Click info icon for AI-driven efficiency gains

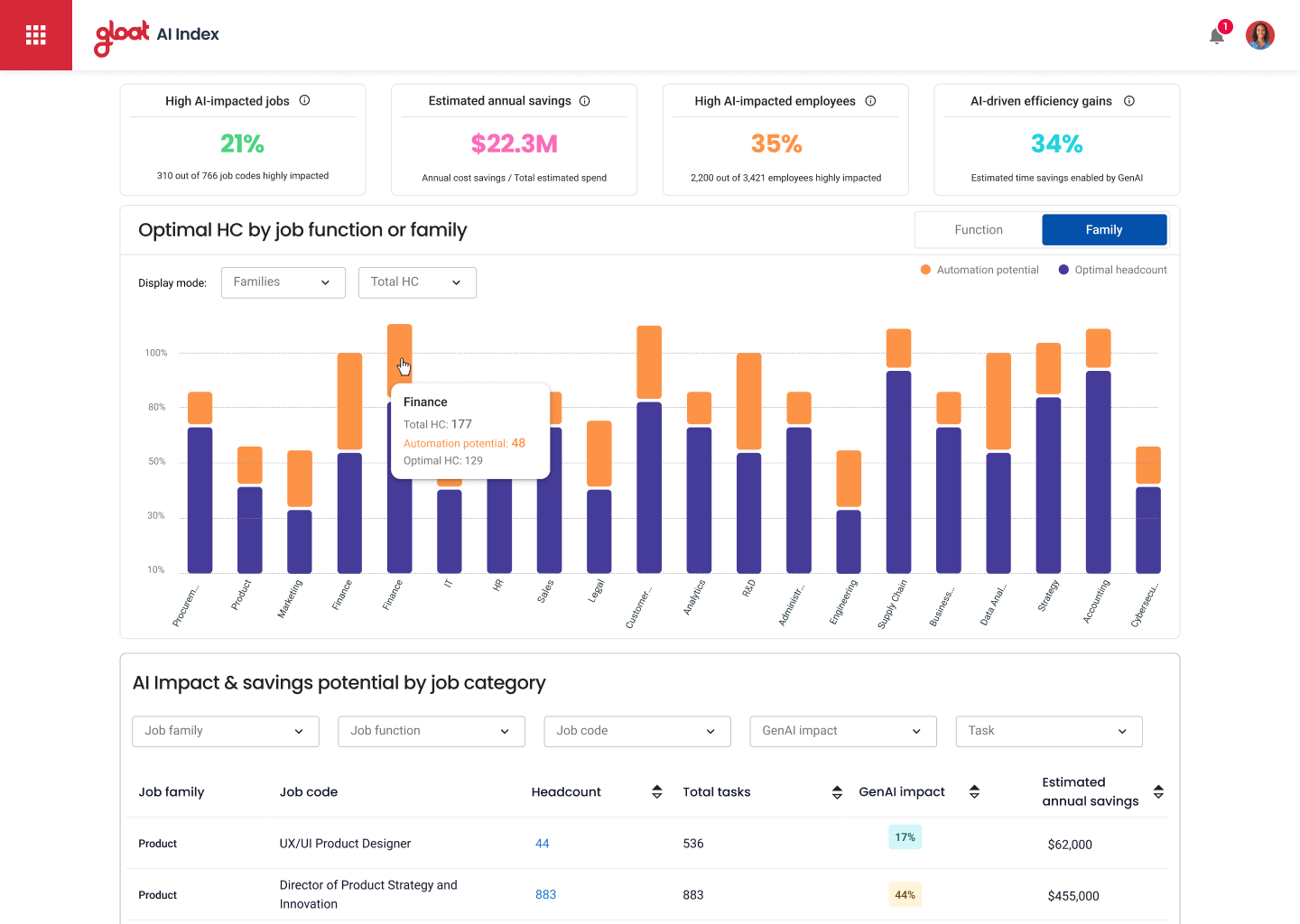1129,101
